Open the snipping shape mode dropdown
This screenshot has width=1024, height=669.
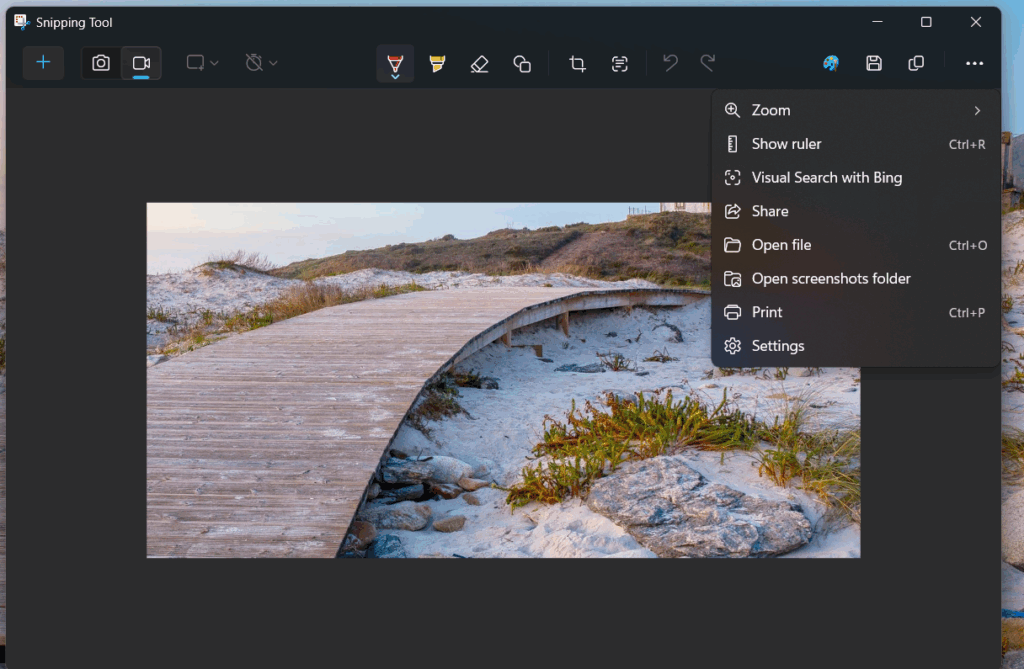tap(202, 63)
